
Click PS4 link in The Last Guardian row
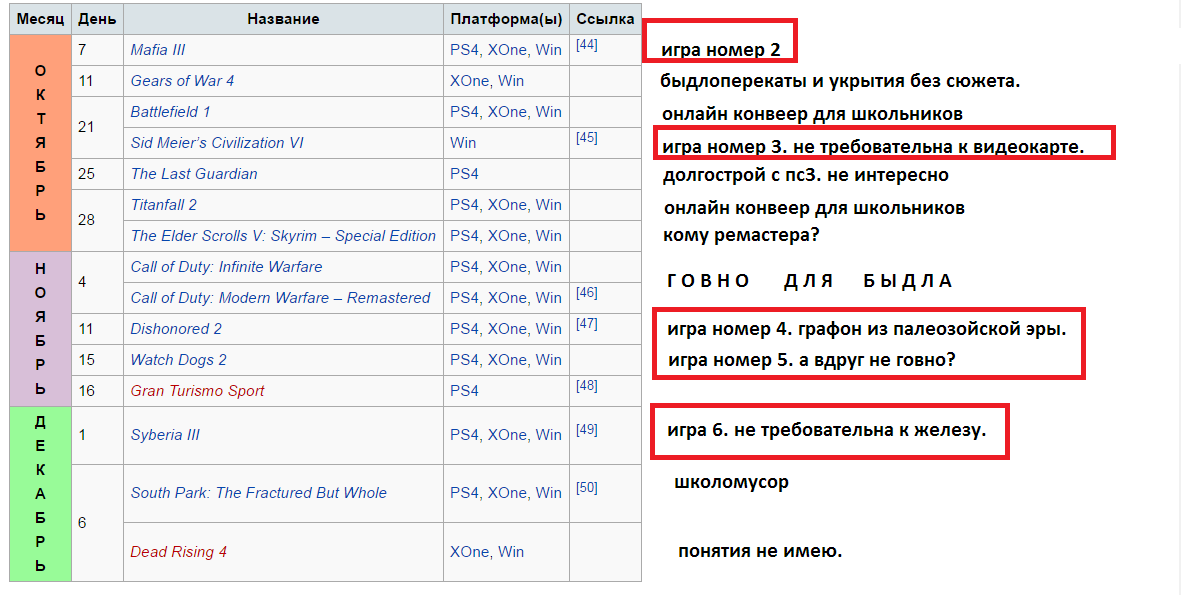click(464, 173)
